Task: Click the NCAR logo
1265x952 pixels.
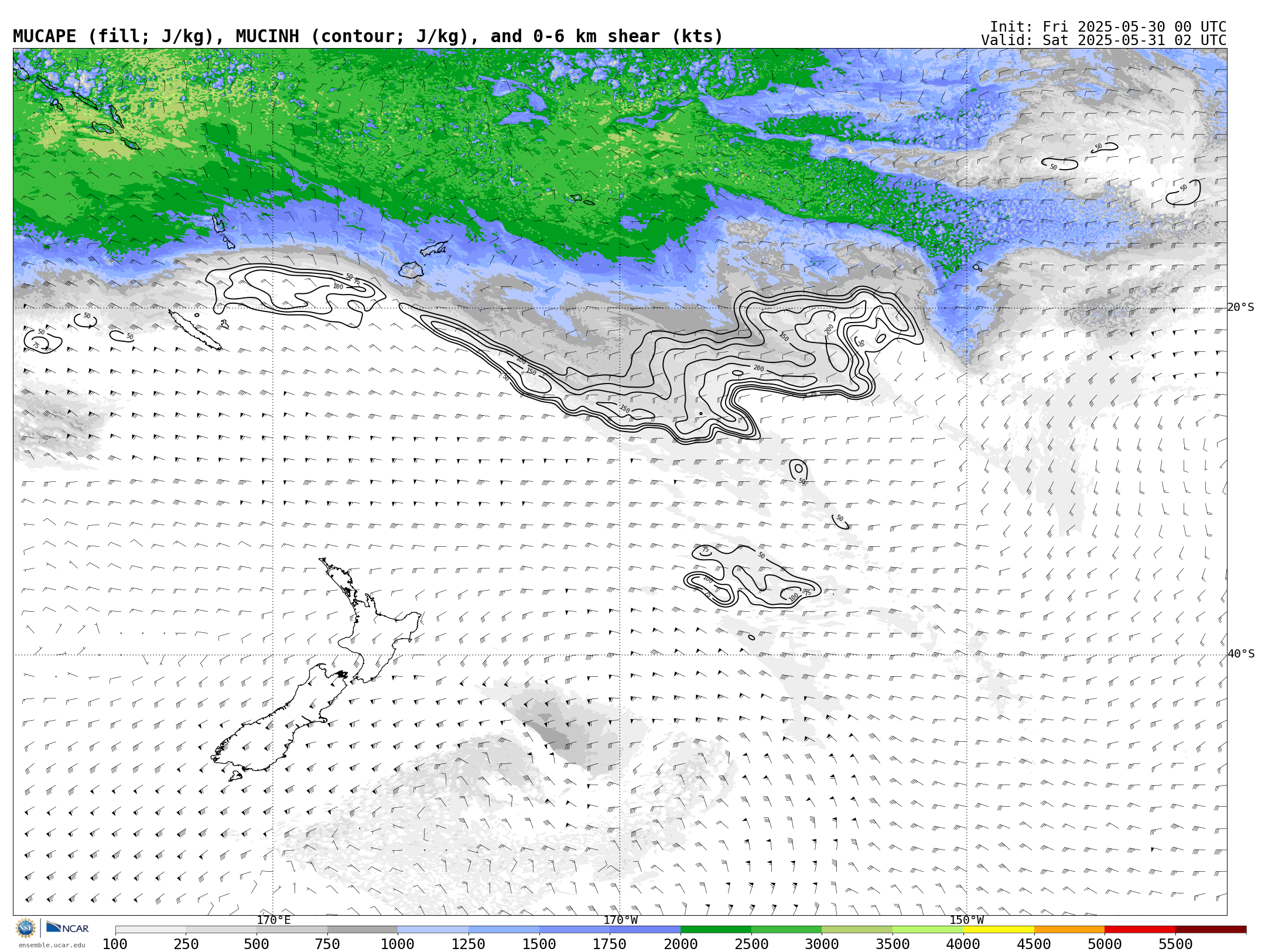Action: (x=67, y=927)
